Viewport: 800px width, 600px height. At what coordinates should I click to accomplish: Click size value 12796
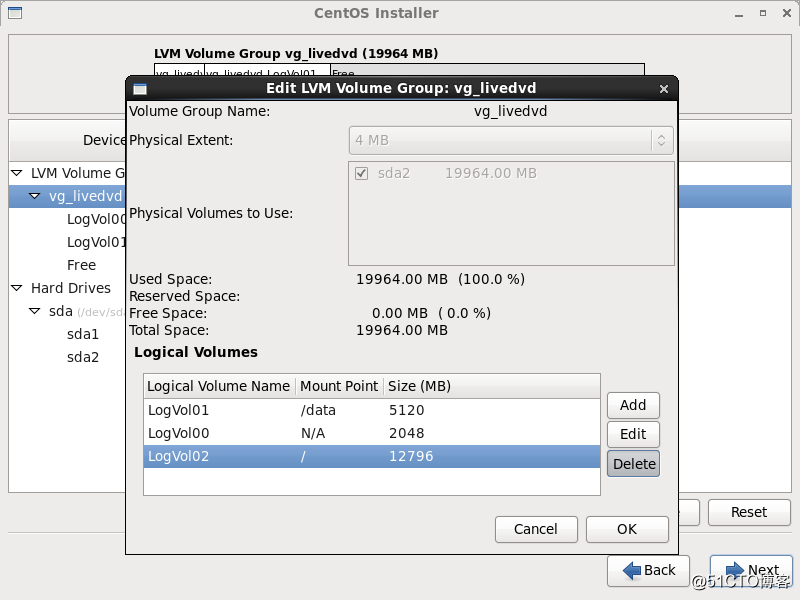411,456
